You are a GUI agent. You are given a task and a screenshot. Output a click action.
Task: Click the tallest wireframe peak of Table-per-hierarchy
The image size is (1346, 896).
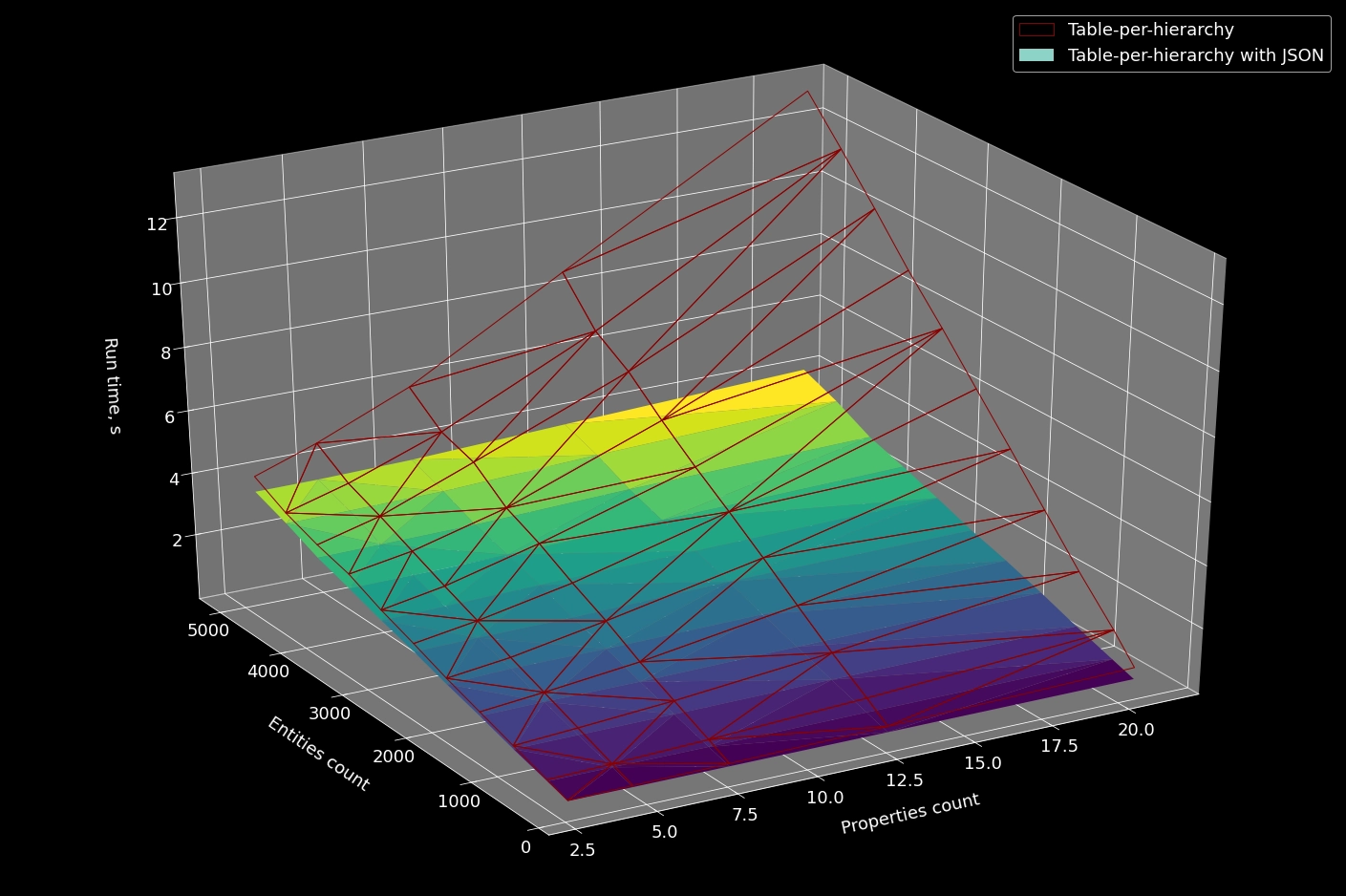(x=808, y=93)
